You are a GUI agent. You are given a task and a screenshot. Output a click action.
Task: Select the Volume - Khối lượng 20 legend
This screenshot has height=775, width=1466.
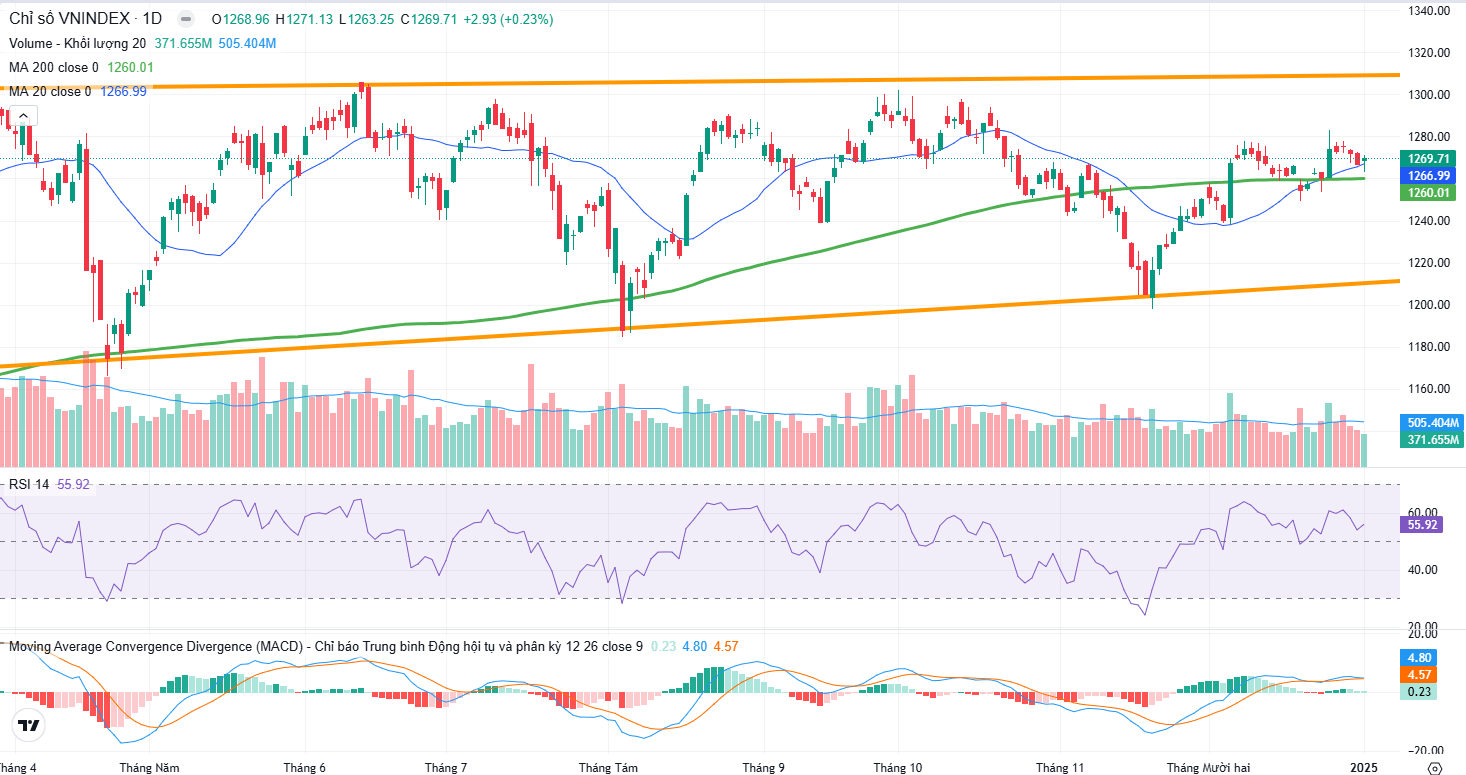[x=77, y=43]
